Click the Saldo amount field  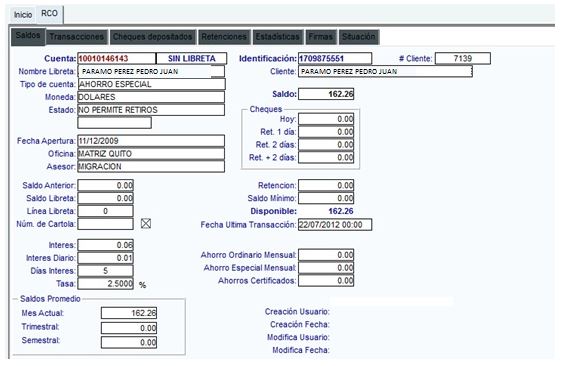point(326,94)
